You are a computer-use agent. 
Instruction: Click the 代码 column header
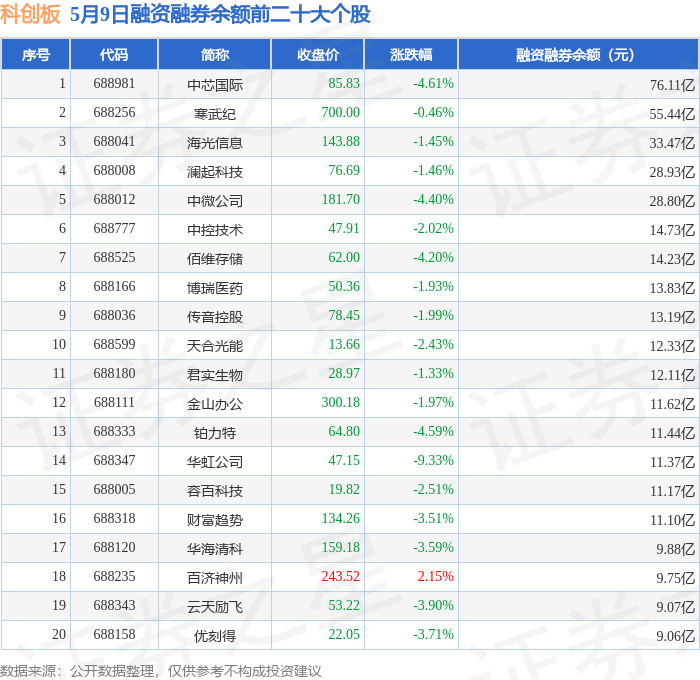pos(114,54)
